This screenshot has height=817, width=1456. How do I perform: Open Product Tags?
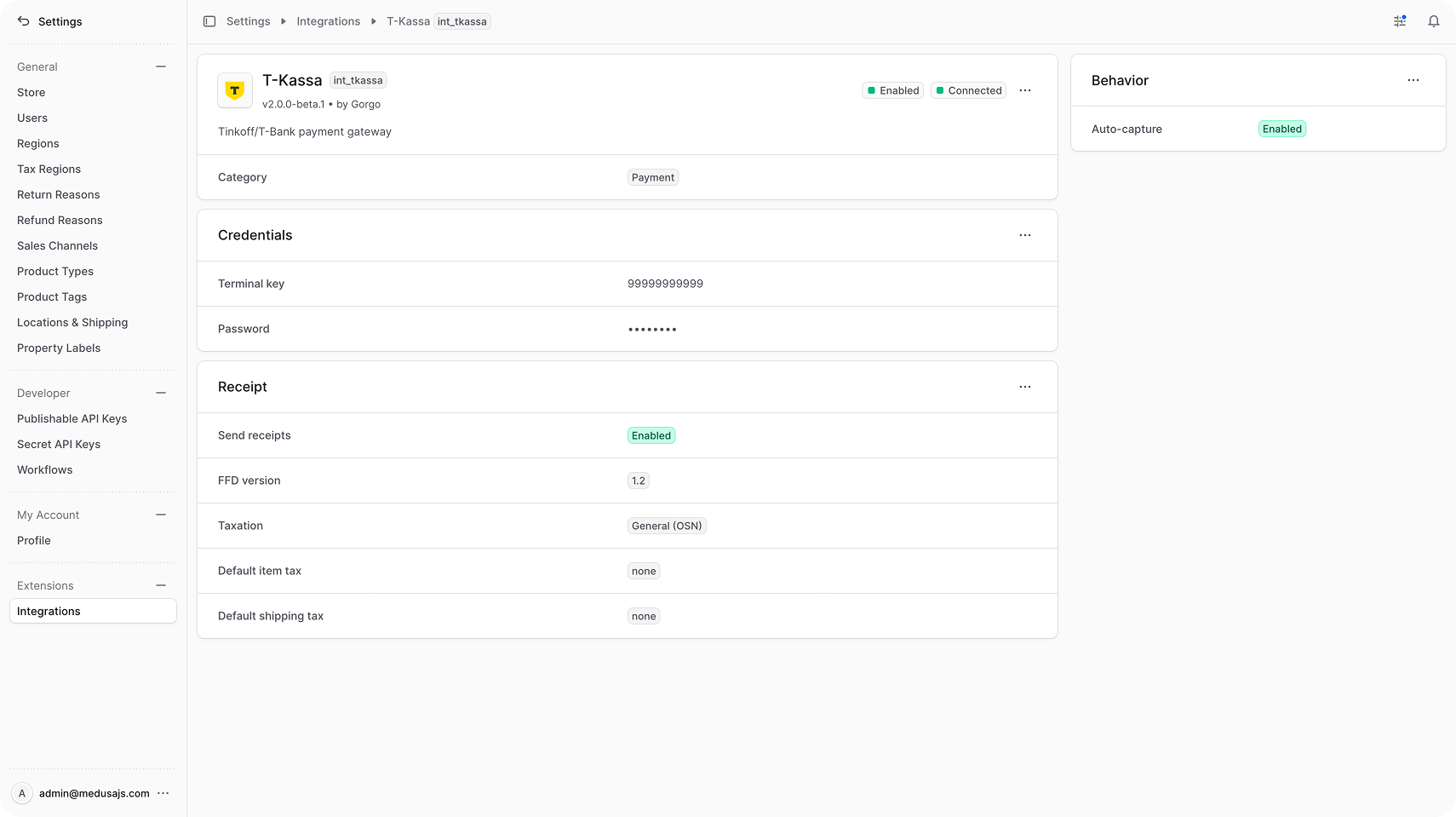coord(93,296)
